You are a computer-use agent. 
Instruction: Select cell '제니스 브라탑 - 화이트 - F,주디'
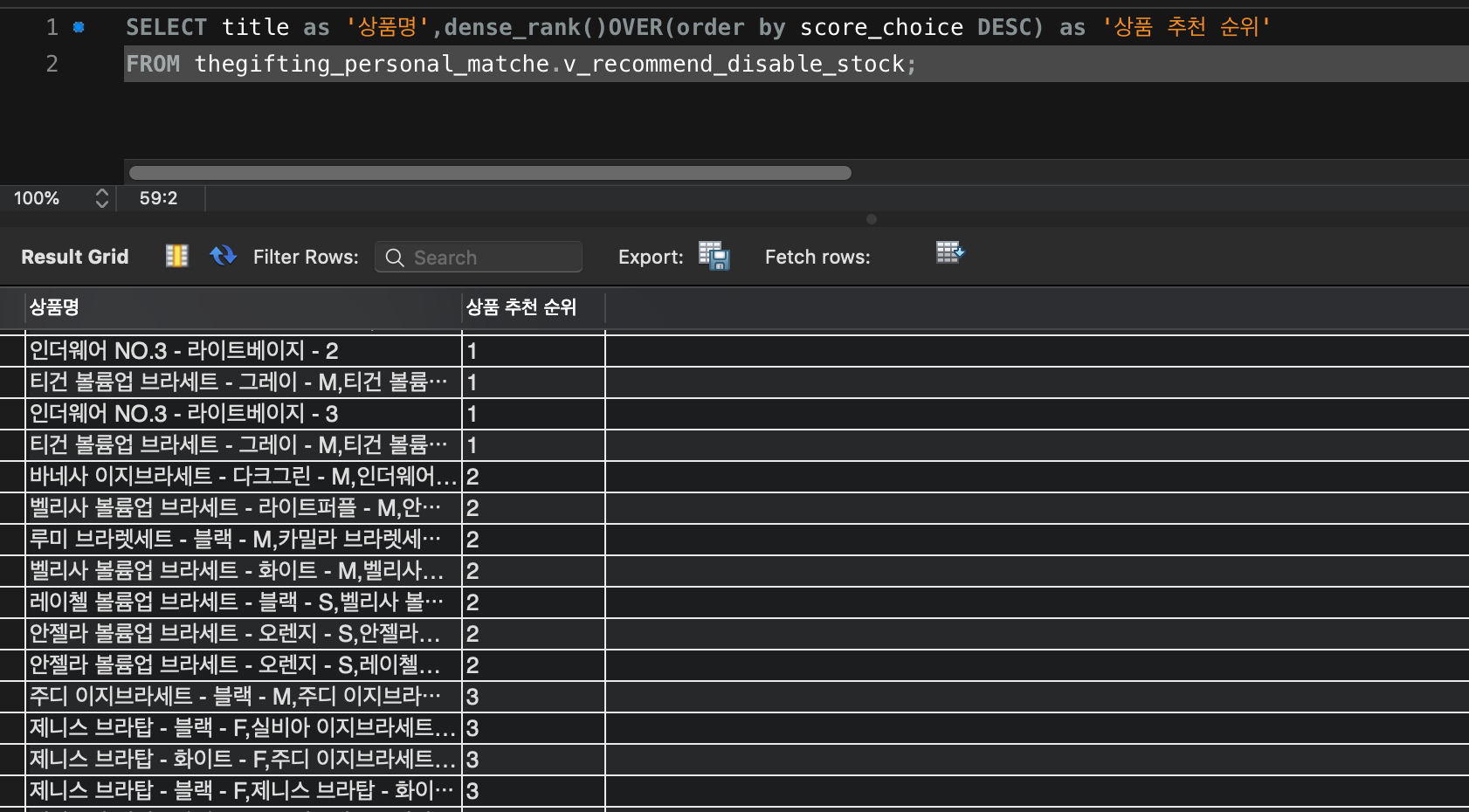[x=244, y=760]
